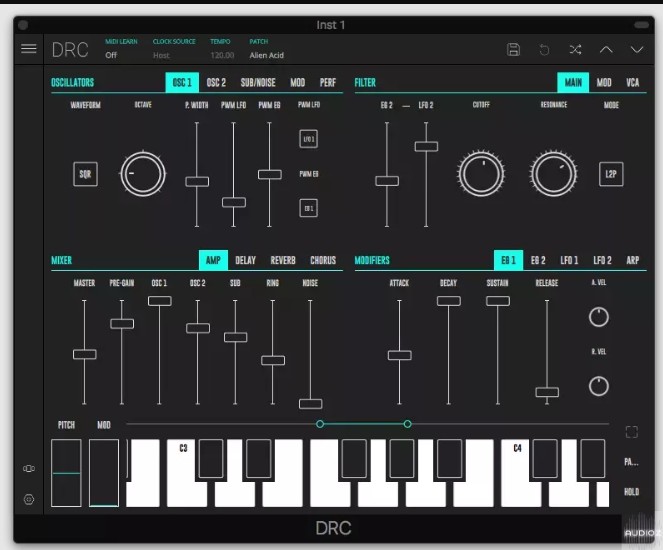This screenshot has width=663, height=550.
Task: Open settings gear in left sidebar
Action: point(29,499)
